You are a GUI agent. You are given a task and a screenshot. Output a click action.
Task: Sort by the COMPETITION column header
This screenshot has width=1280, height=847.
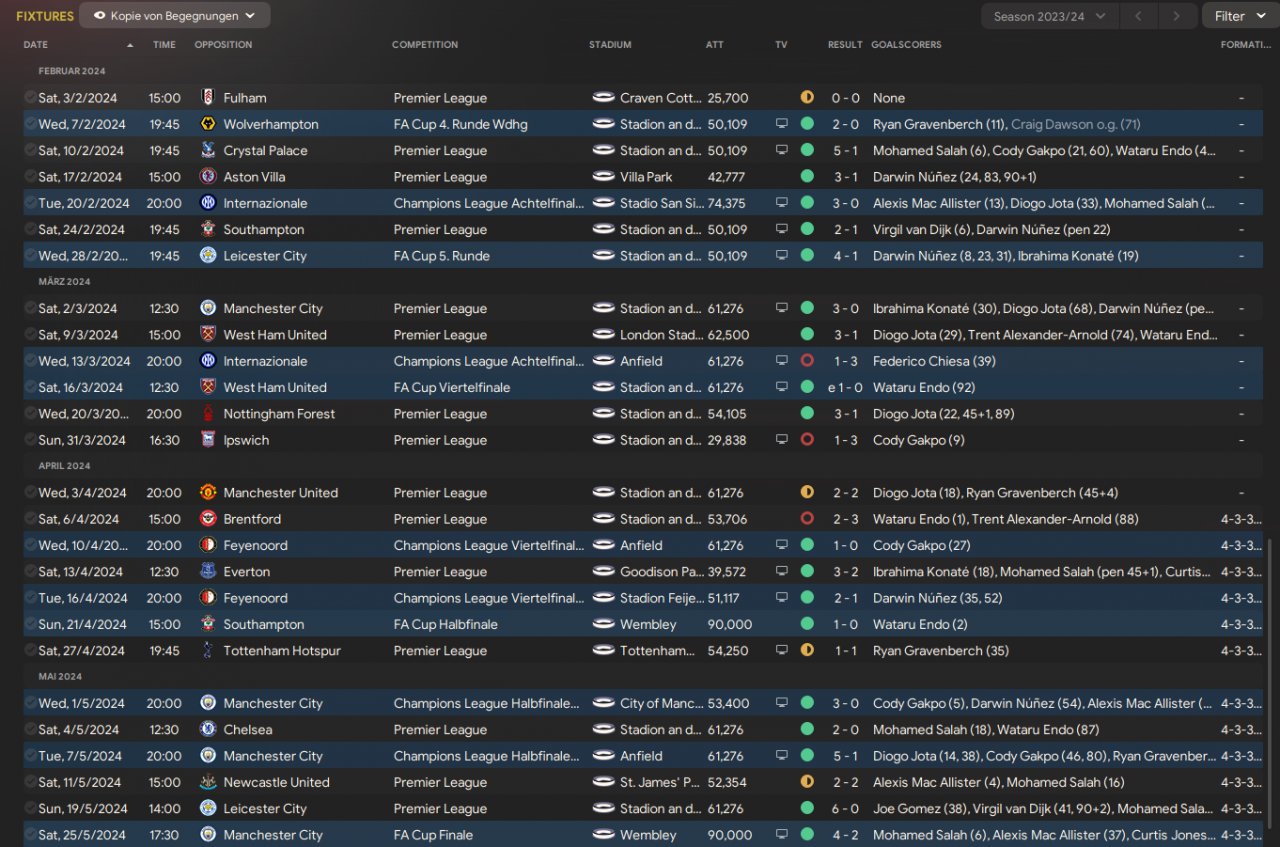pos(425,45)
